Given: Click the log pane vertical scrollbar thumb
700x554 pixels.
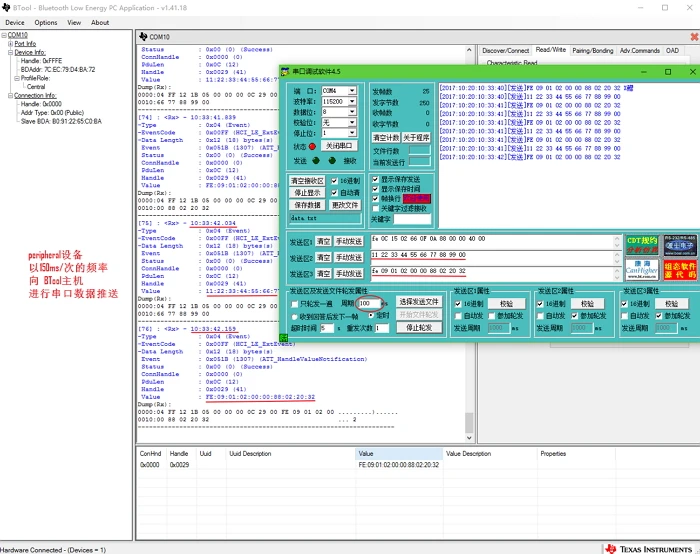Looking at the screenshot, I should click(x=469, y=422).
